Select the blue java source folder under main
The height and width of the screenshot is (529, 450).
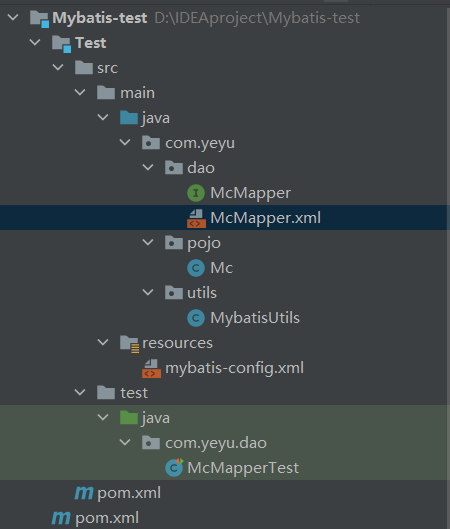(156, 118)
